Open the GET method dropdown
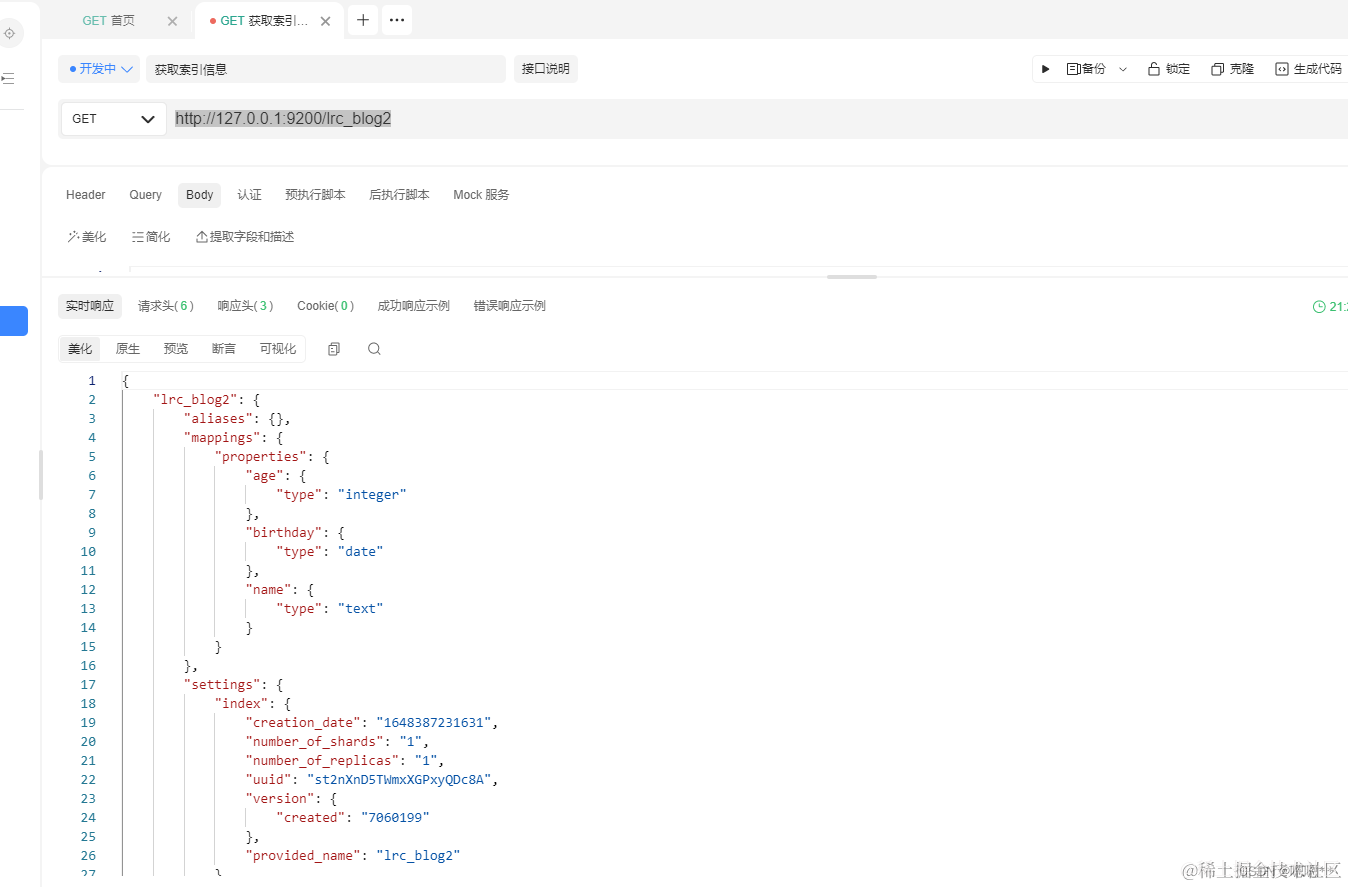Viewport: 1348px width, 887px height. (x=114, y=119)
